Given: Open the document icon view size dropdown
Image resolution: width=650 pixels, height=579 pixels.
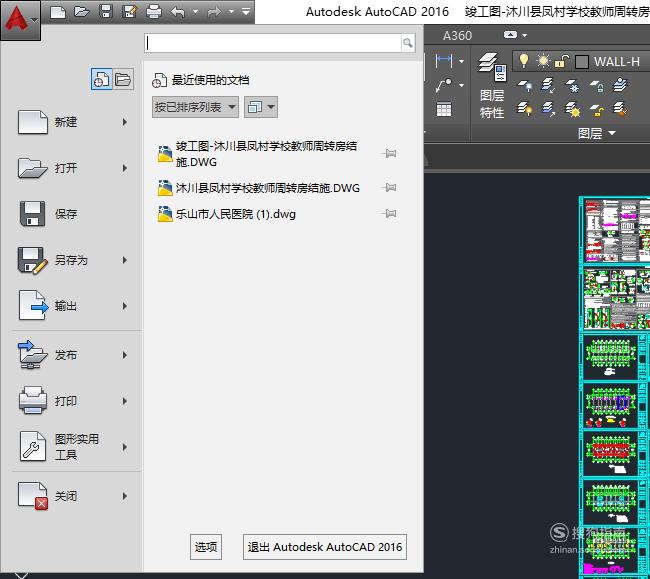Looking at the screenshot, I should point(261,107).
